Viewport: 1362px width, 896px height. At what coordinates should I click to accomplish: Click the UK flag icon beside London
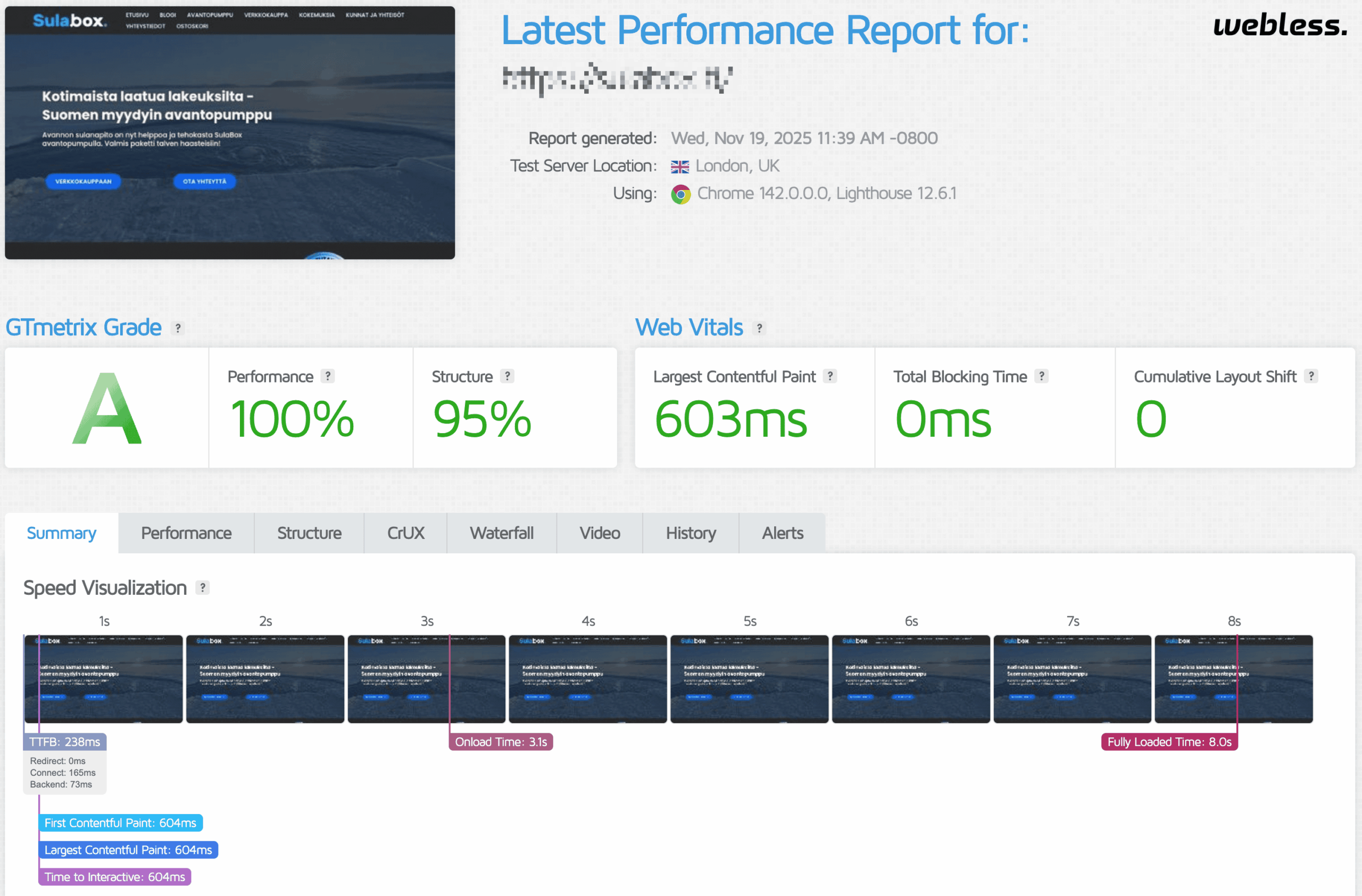(680, 167)
